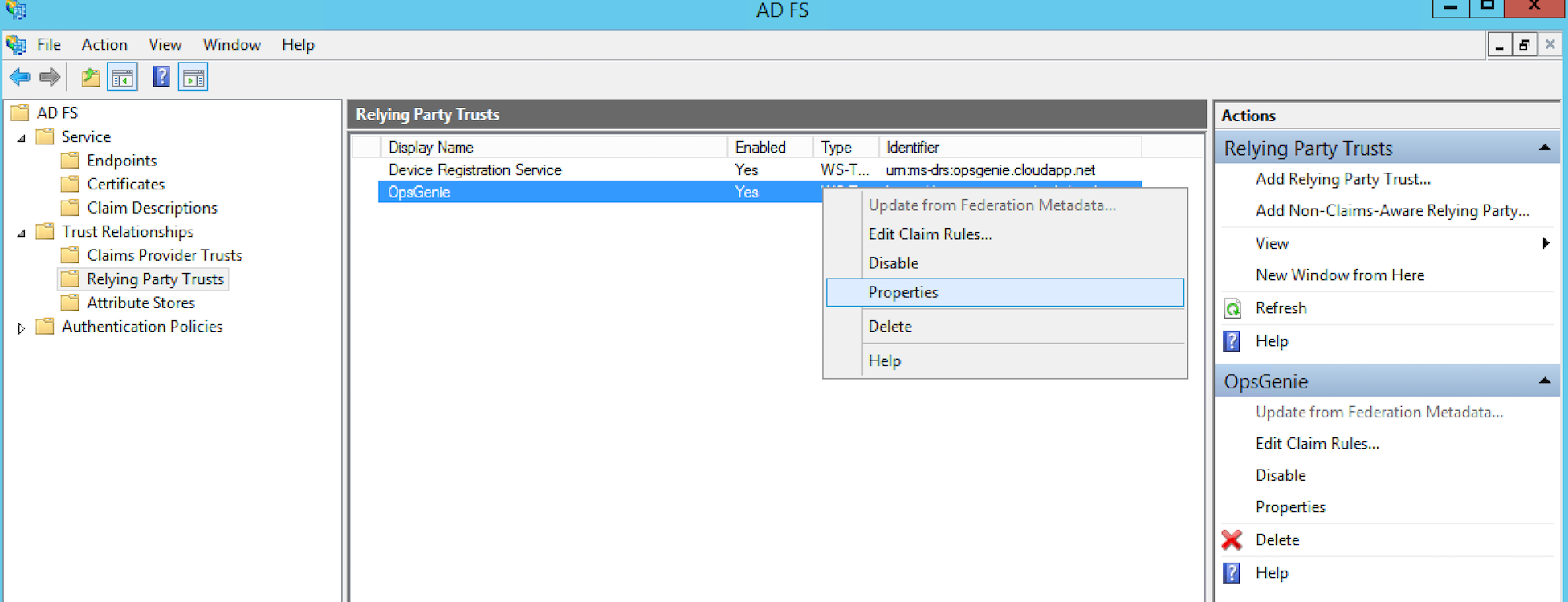Select Claim Descriptions in the tree
Viewport: 1568px width, 602px height.
152,208
